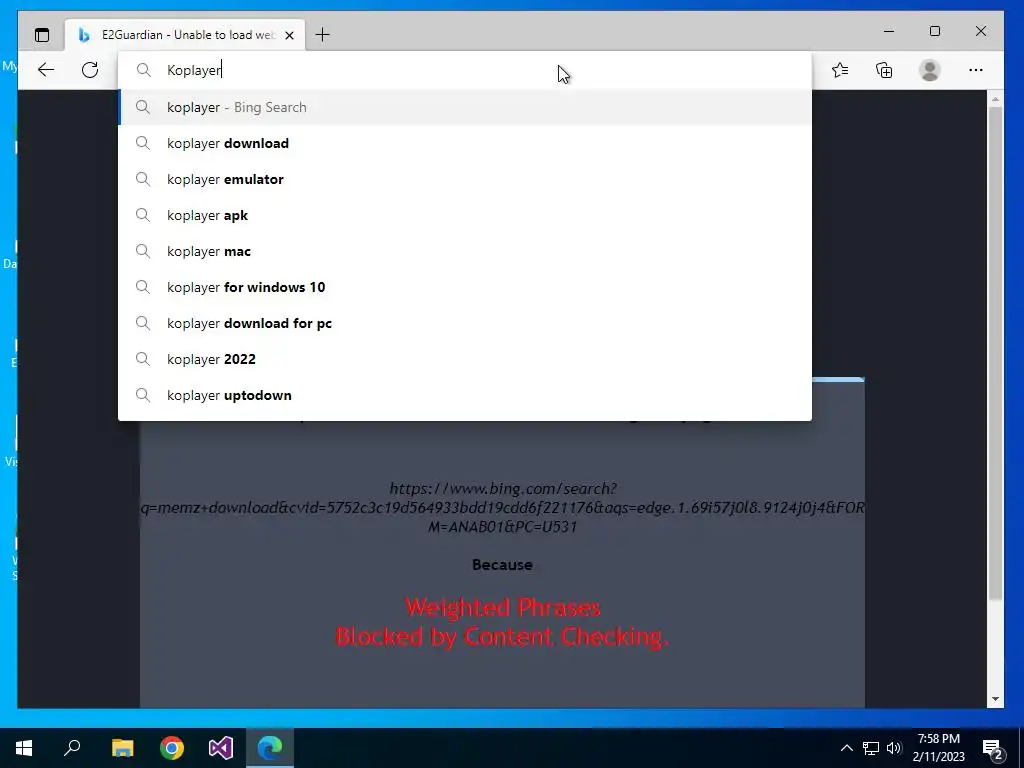This screenshot has height=768, width=1024.
Task: Show hidden system tray icons chevron
Action: pyautogui.click(x=846, y=748)
